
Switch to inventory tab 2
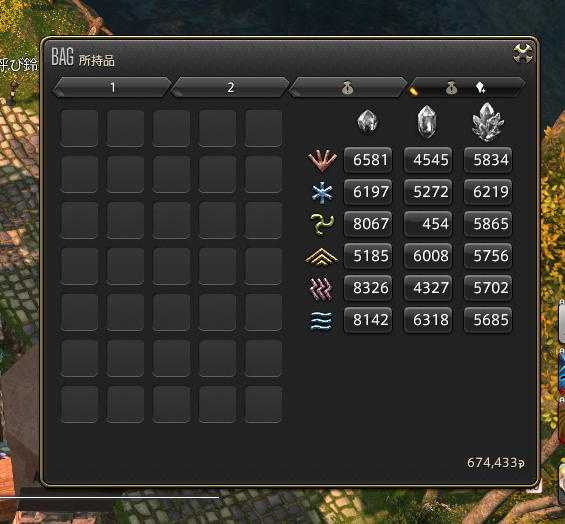coord(230,87)
